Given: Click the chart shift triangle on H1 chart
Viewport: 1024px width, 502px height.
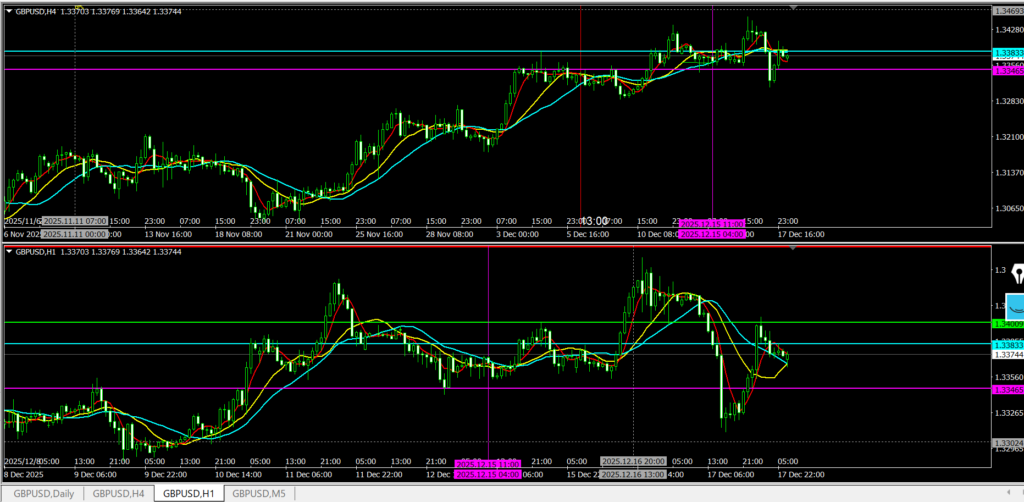Looking at the screenshot, I should tap(793, 248).
